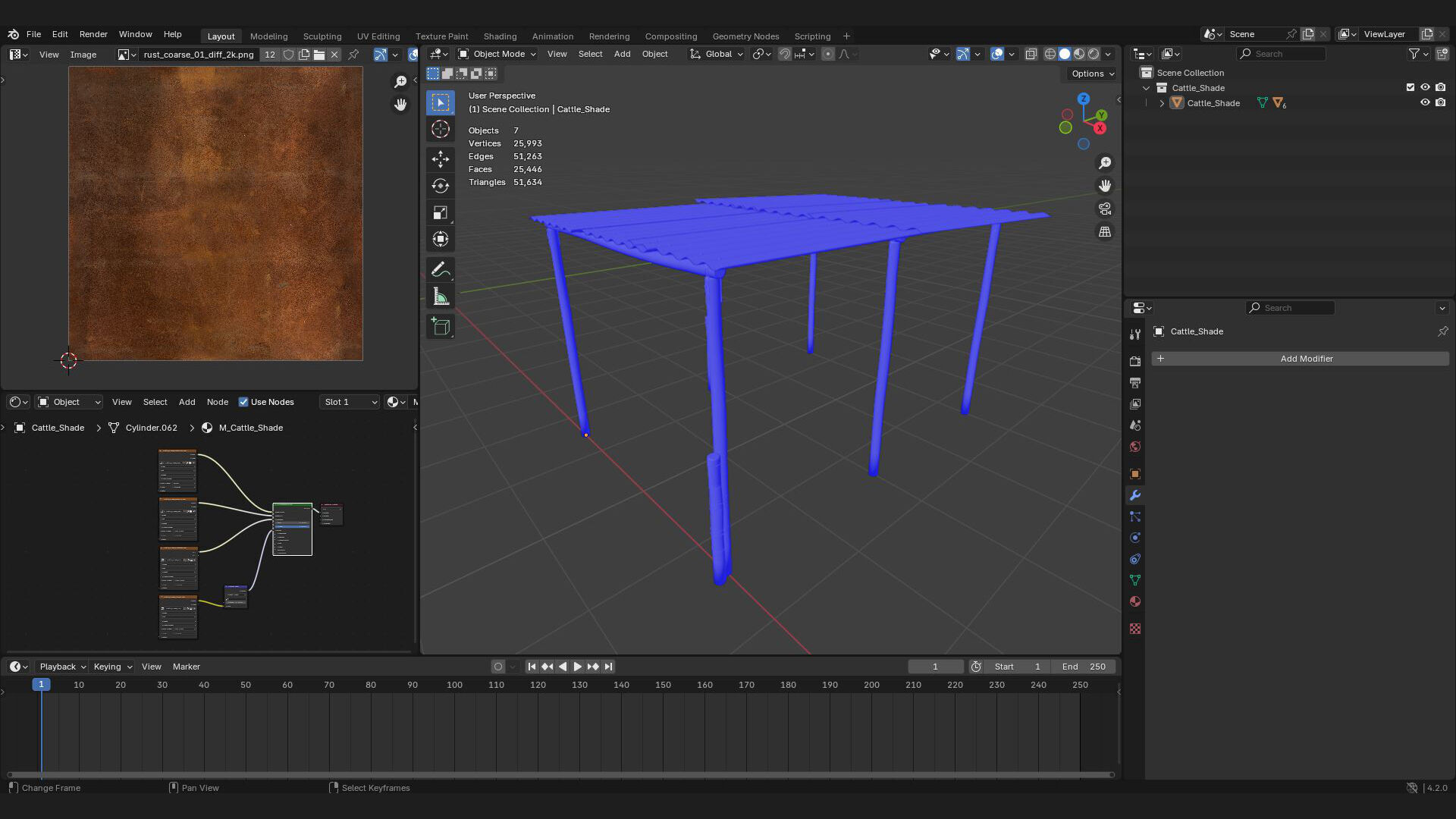Click the image editor zoom icon

coord(400,81)
